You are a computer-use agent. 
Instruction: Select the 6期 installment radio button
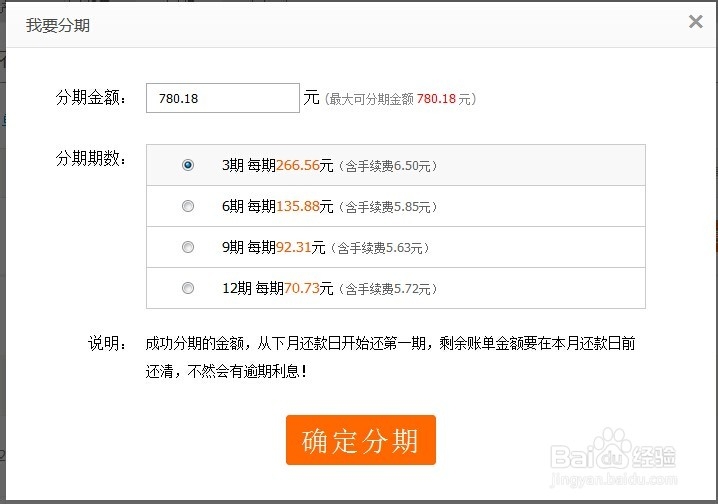pos(188,206)
